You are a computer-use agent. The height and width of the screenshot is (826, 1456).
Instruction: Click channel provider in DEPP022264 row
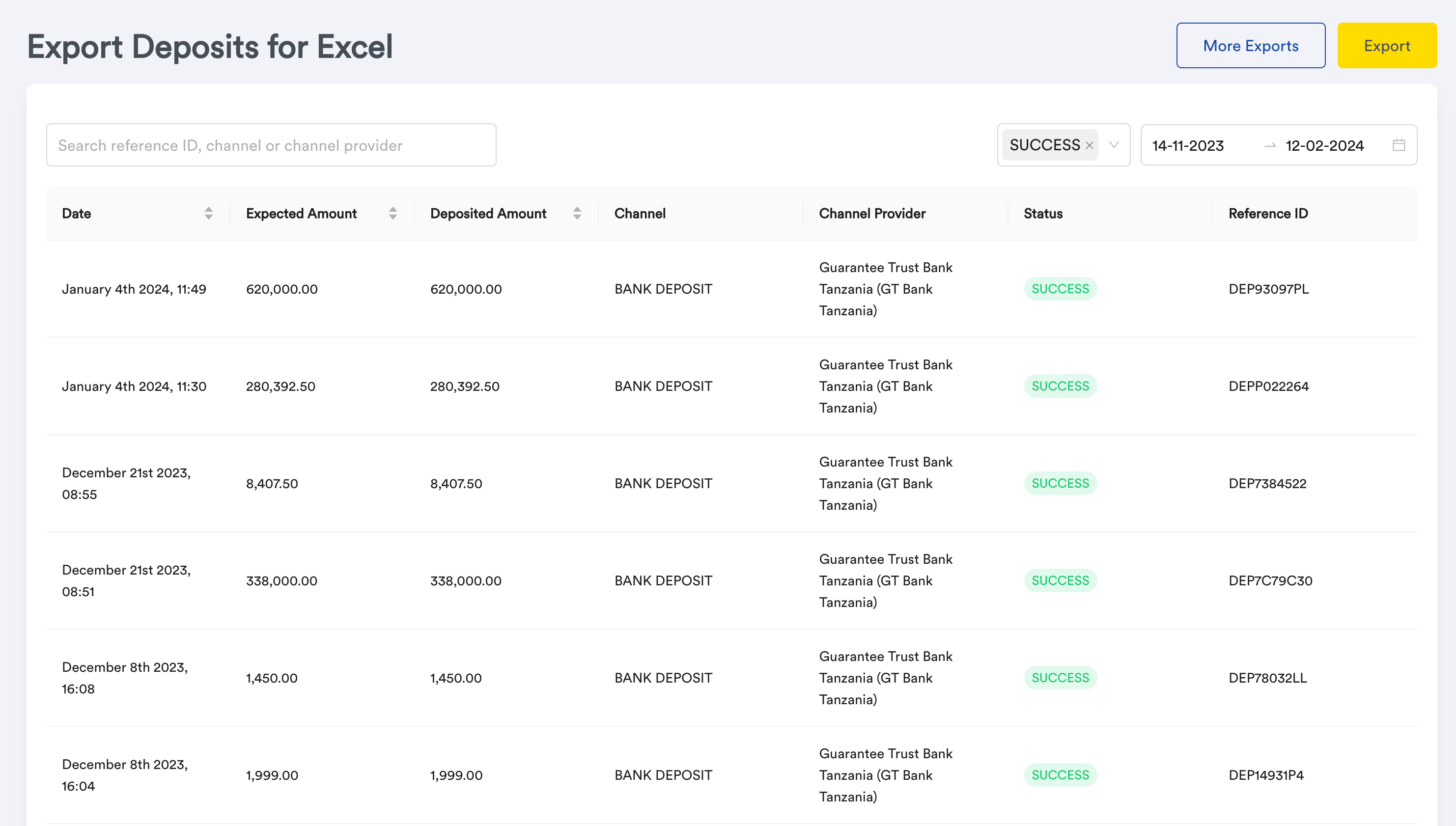[x=885, y=386]
